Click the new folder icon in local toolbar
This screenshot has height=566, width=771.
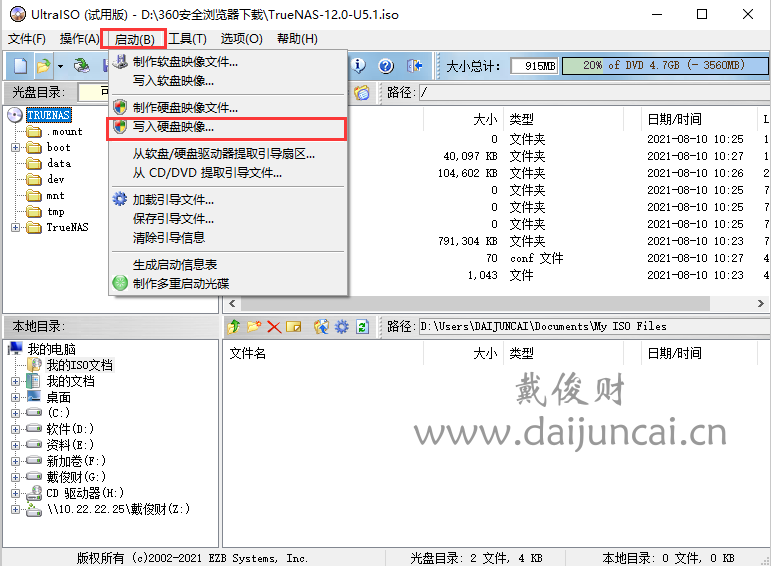[254, 327]
